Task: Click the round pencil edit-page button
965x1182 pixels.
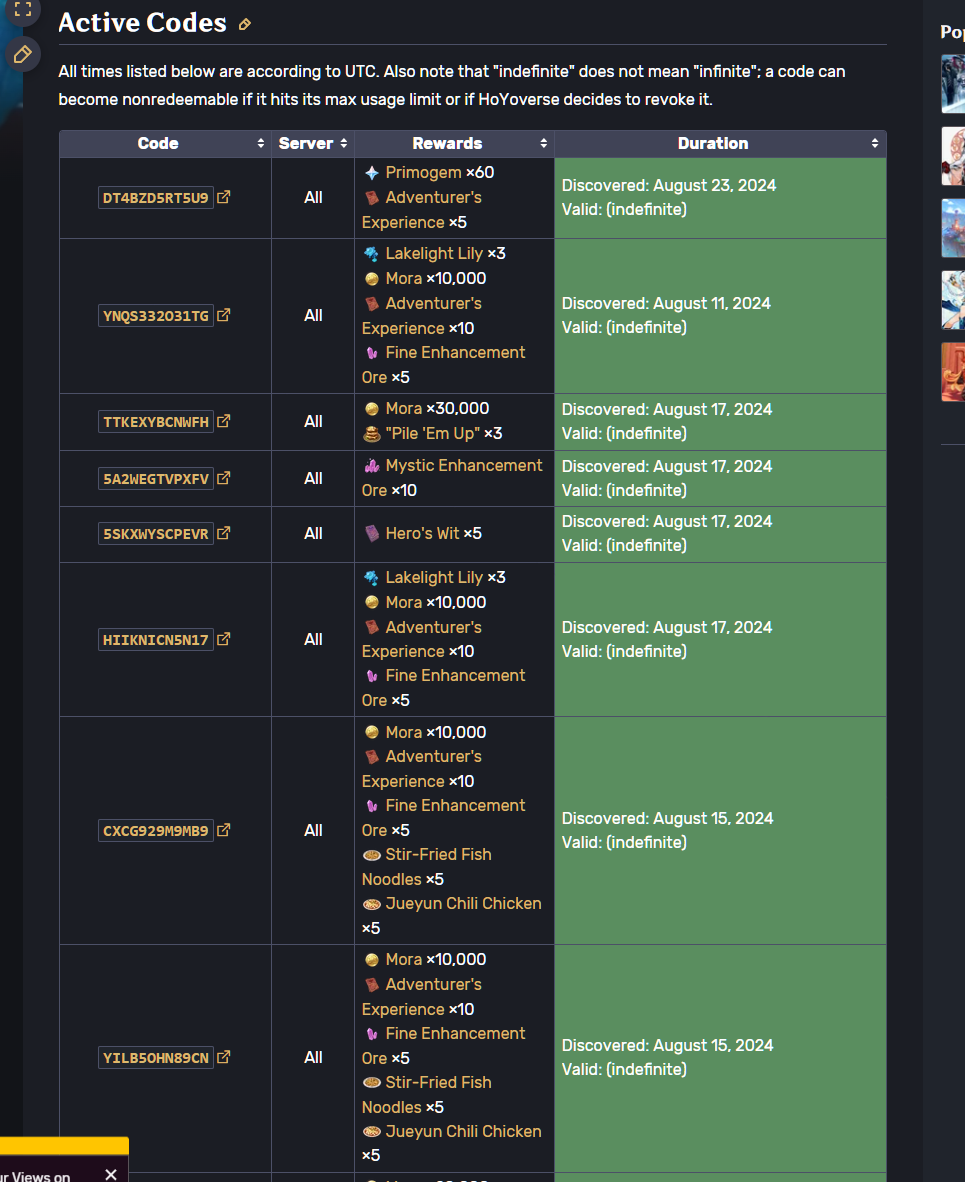Action: (22, 54)
